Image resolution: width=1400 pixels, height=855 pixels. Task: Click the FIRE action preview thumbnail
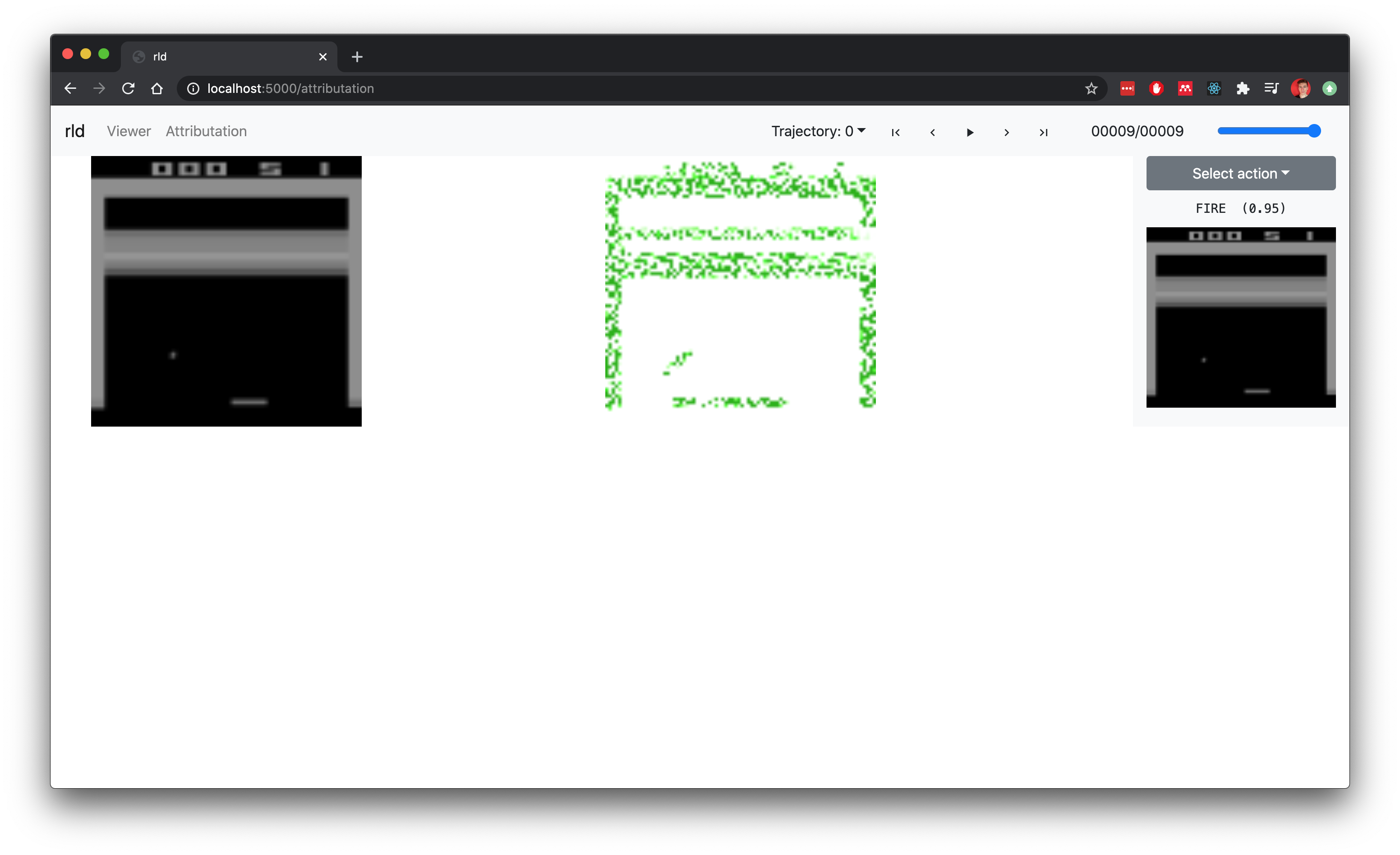click(1240, 317)
